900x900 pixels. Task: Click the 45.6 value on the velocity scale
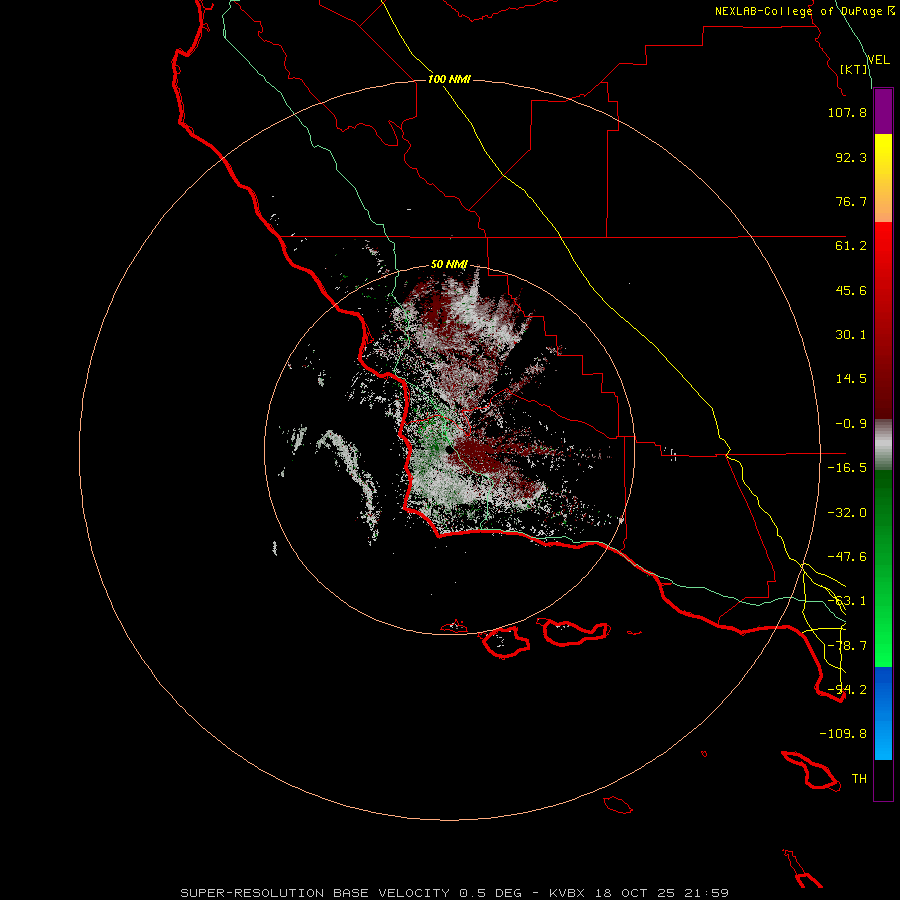tap(851, 290)
